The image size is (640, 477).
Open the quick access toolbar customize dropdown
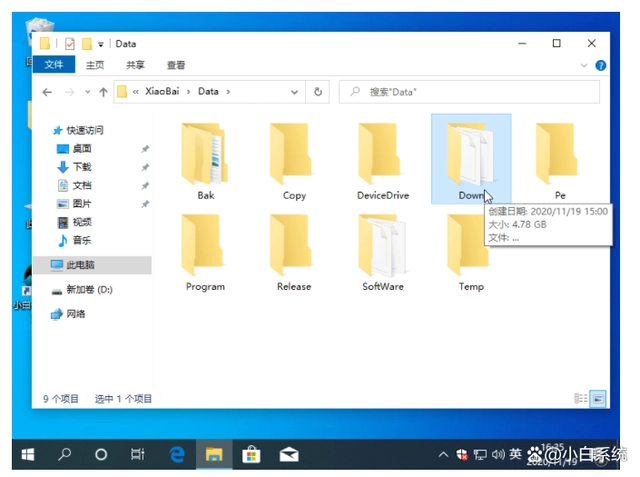[100, 44]
